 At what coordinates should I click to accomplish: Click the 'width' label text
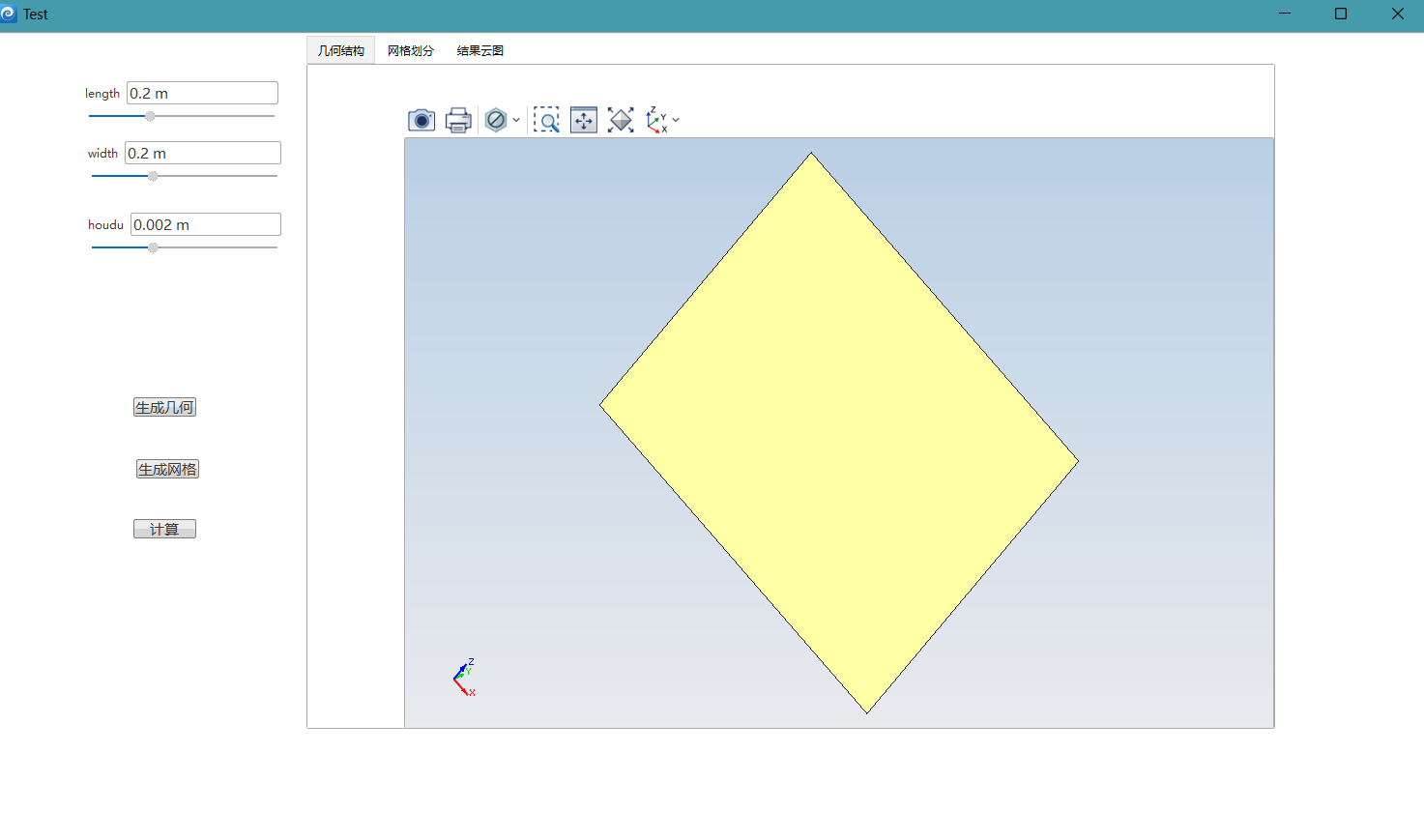tap(102, 154)
